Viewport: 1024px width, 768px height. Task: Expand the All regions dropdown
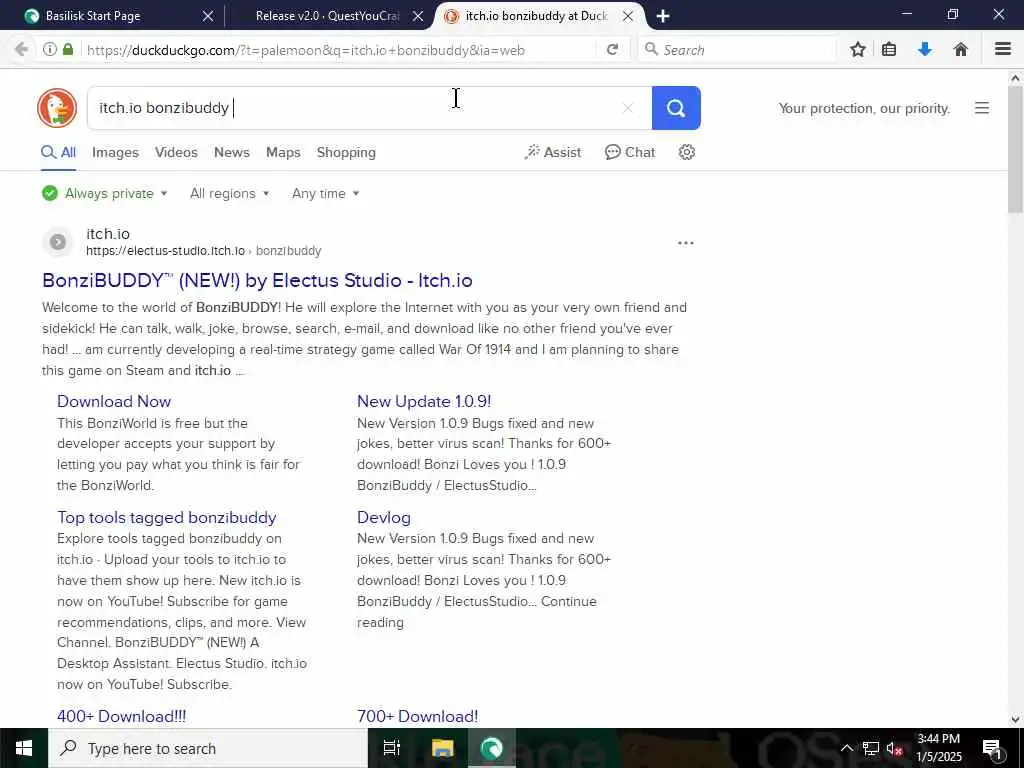point(229,193)
